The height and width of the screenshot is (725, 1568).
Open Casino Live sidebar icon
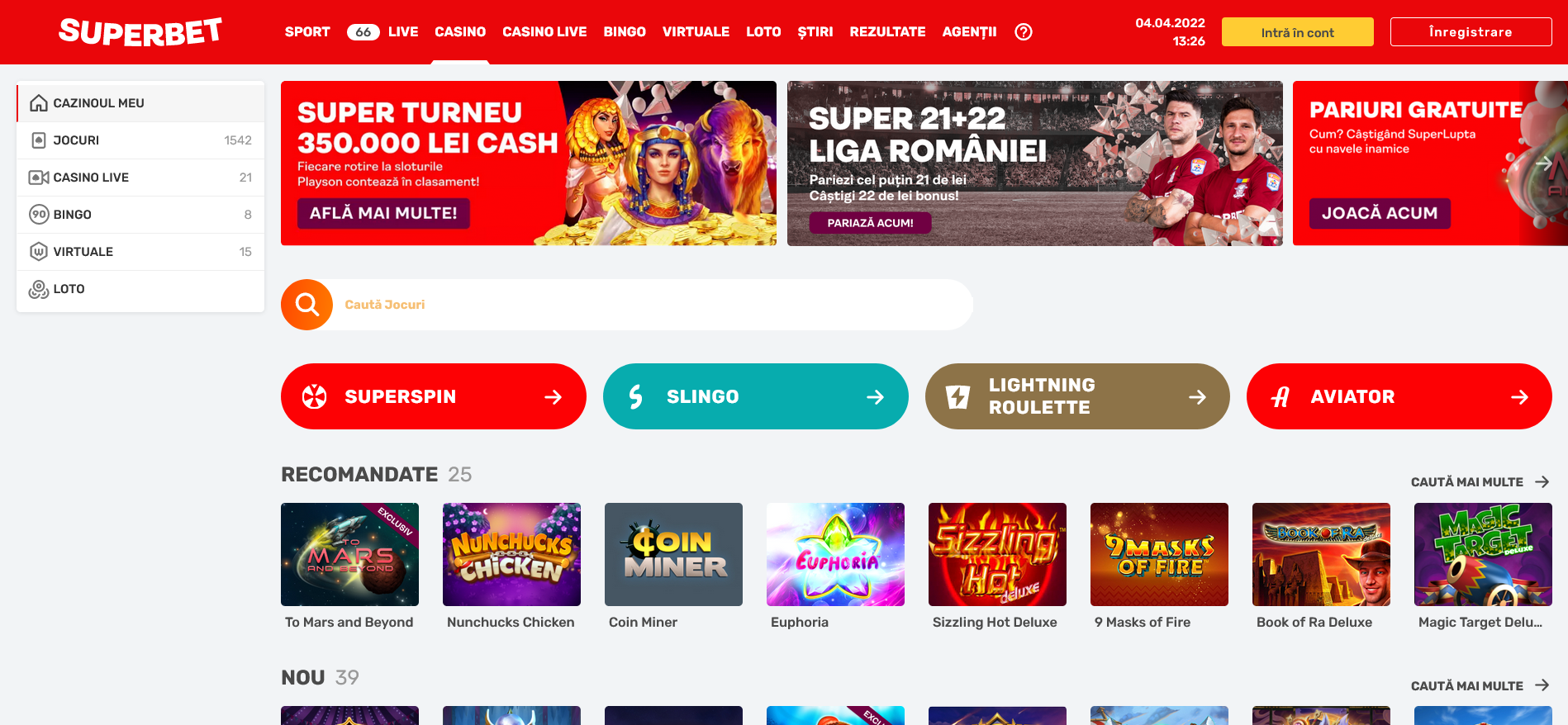tap(39, 178)
